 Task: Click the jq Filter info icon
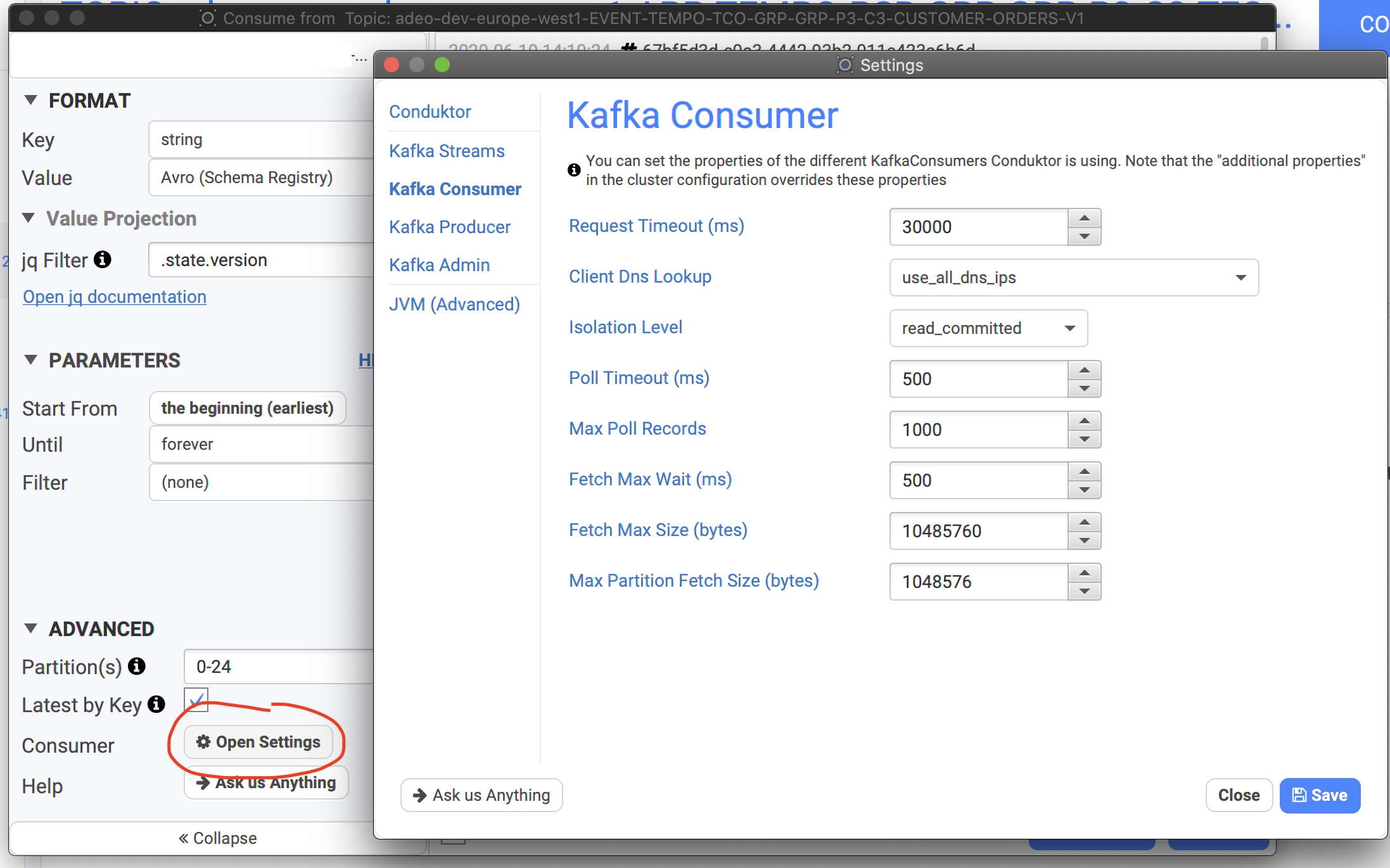(103, 260)
